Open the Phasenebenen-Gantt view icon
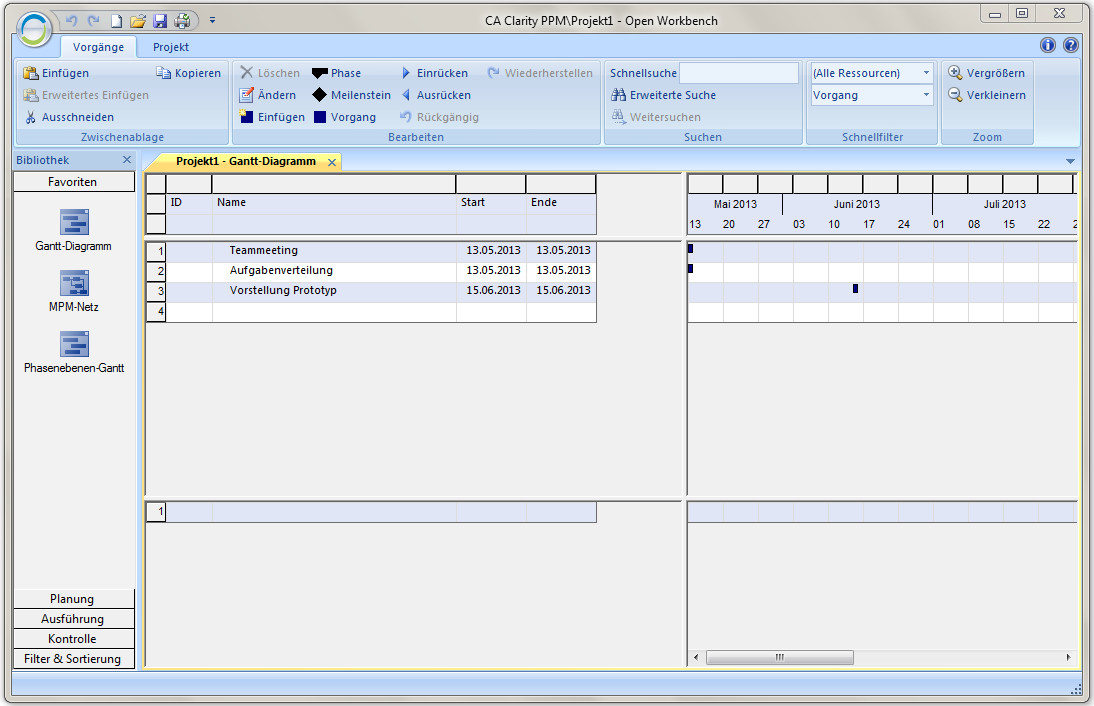This screenshot has height=706, width=1094. tap(74, 352)
